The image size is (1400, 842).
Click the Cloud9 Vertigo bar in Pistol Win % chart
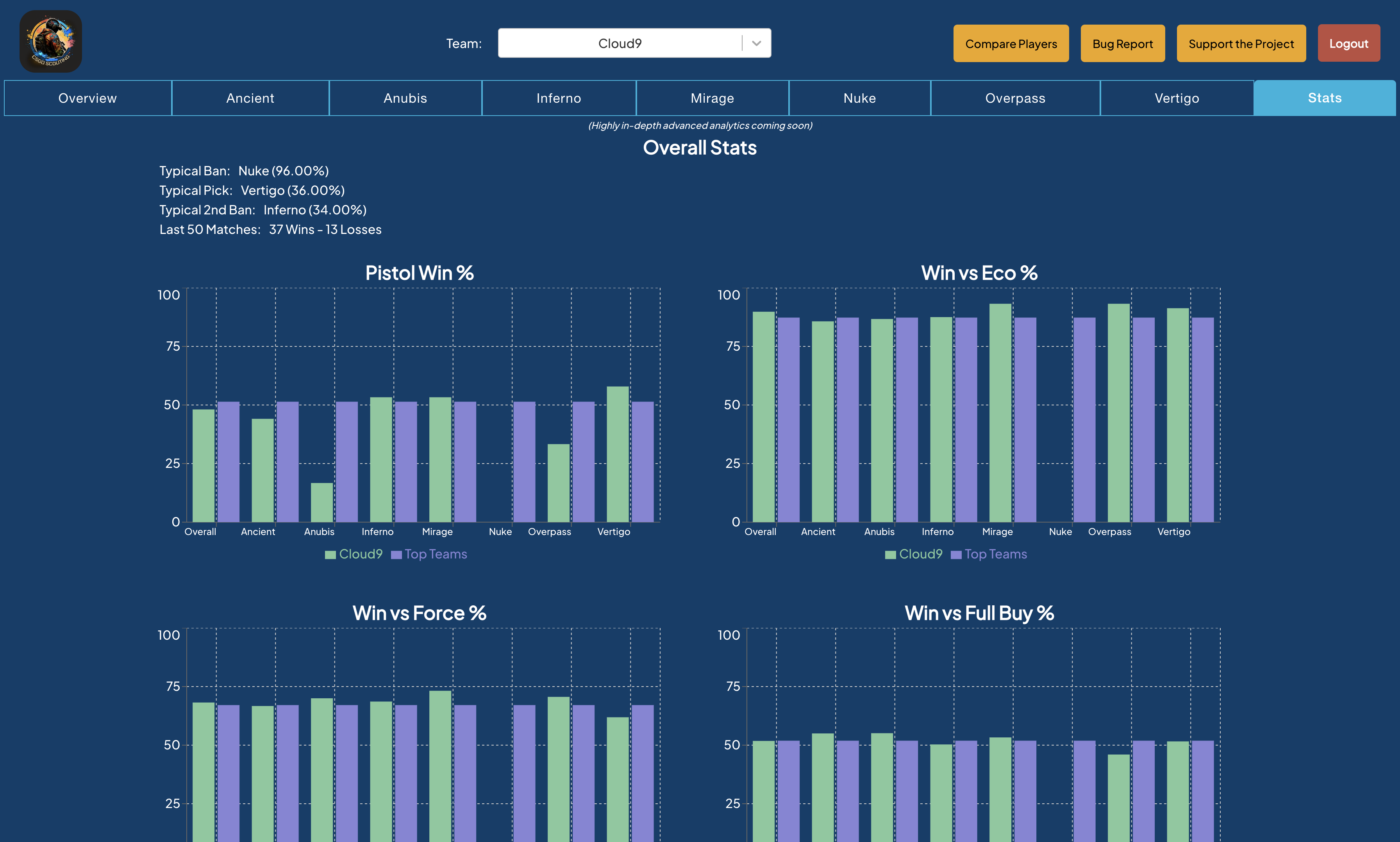(618, 455)
